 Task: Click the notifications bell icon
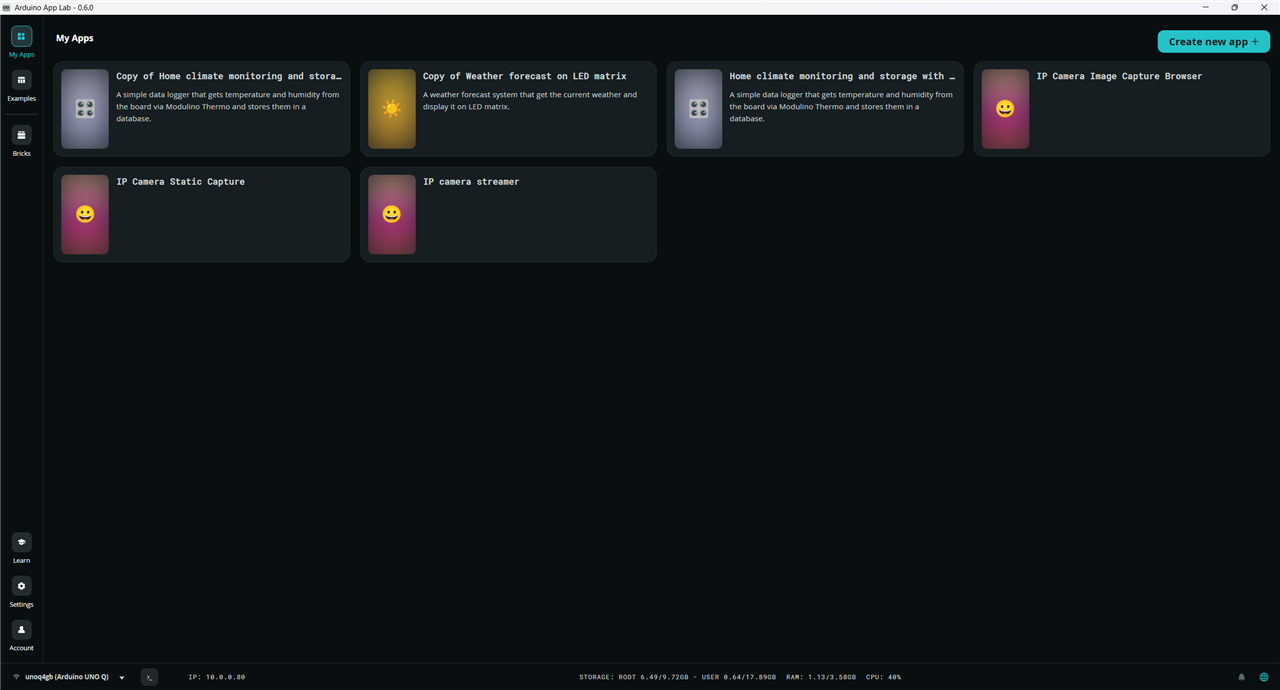(x=1242, y=677)
